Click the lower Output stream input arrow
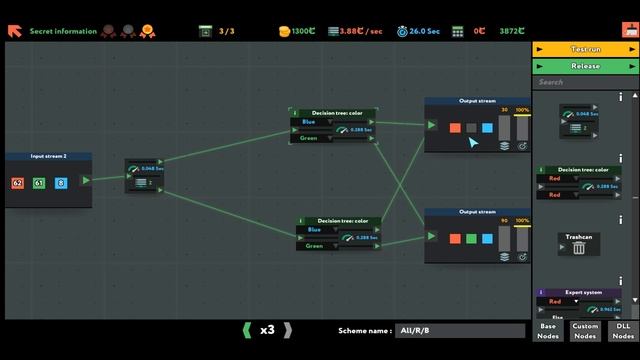 point(431,236)
